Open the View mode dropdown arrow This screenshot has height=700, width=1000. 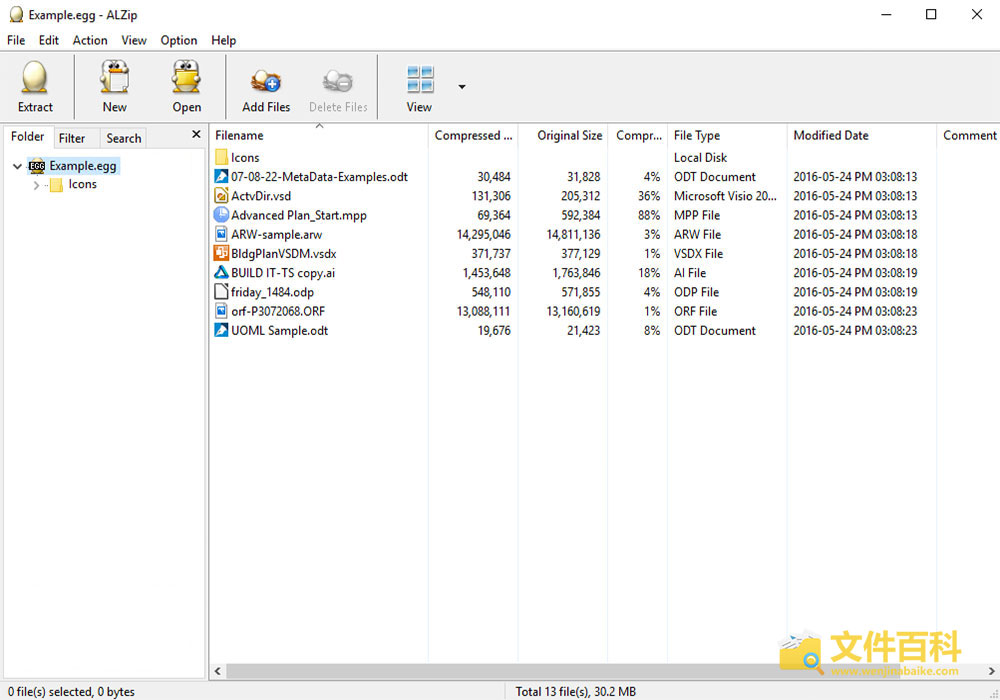[462, 87]
